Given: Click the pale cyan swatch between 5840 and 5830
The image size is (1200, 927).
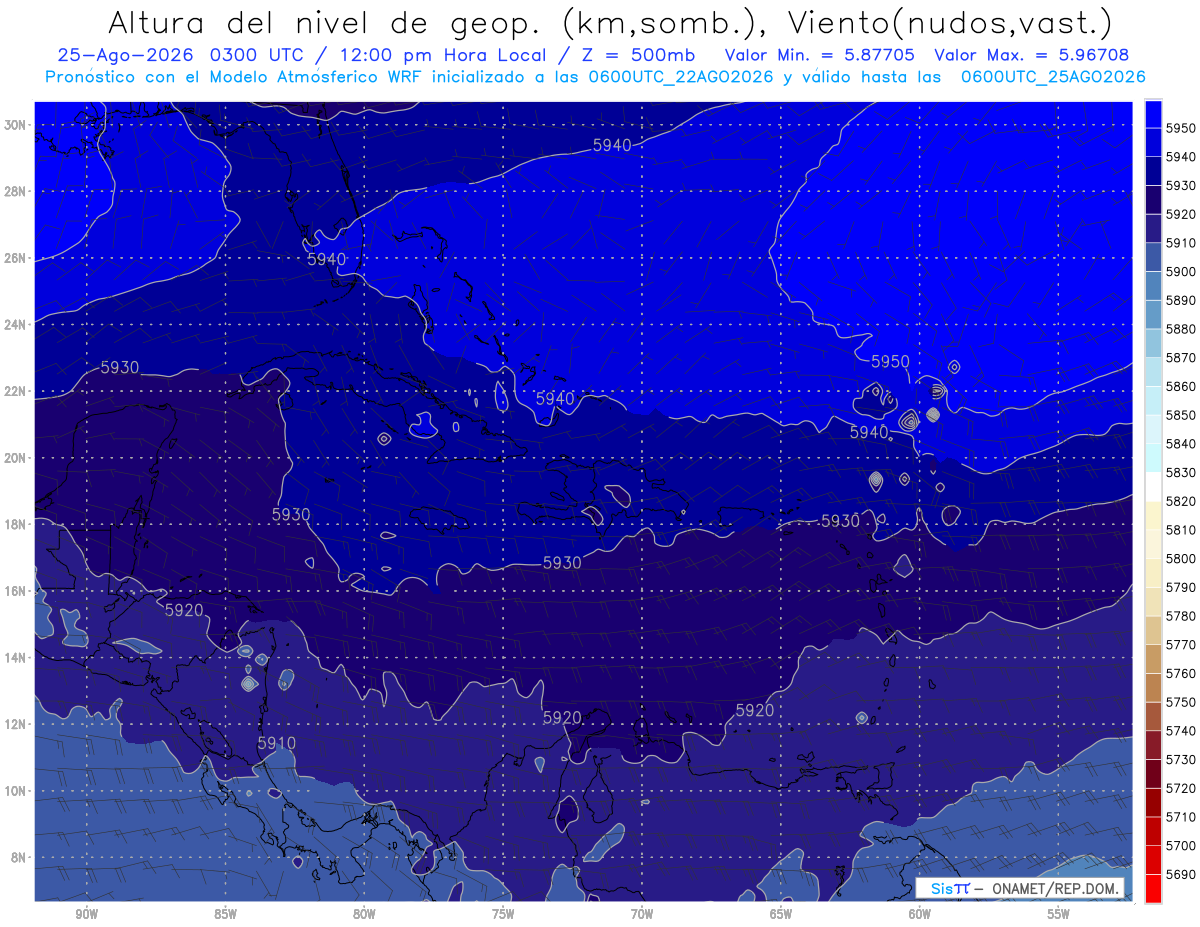Looking at the screenshot, I should [x=1153, y=458].
